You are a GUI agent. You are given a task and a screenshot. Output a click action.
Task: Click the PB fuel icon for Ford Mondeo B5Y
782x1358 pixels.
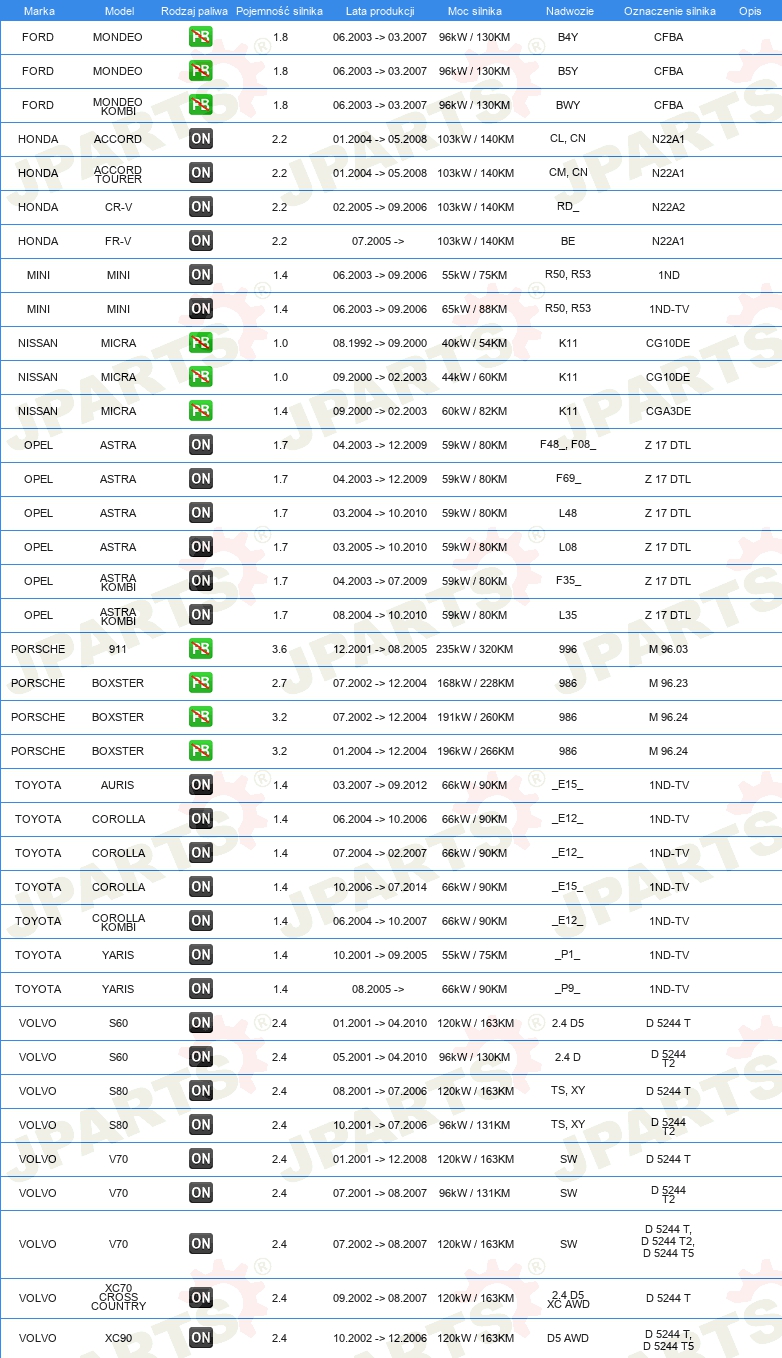coord(201,71)
